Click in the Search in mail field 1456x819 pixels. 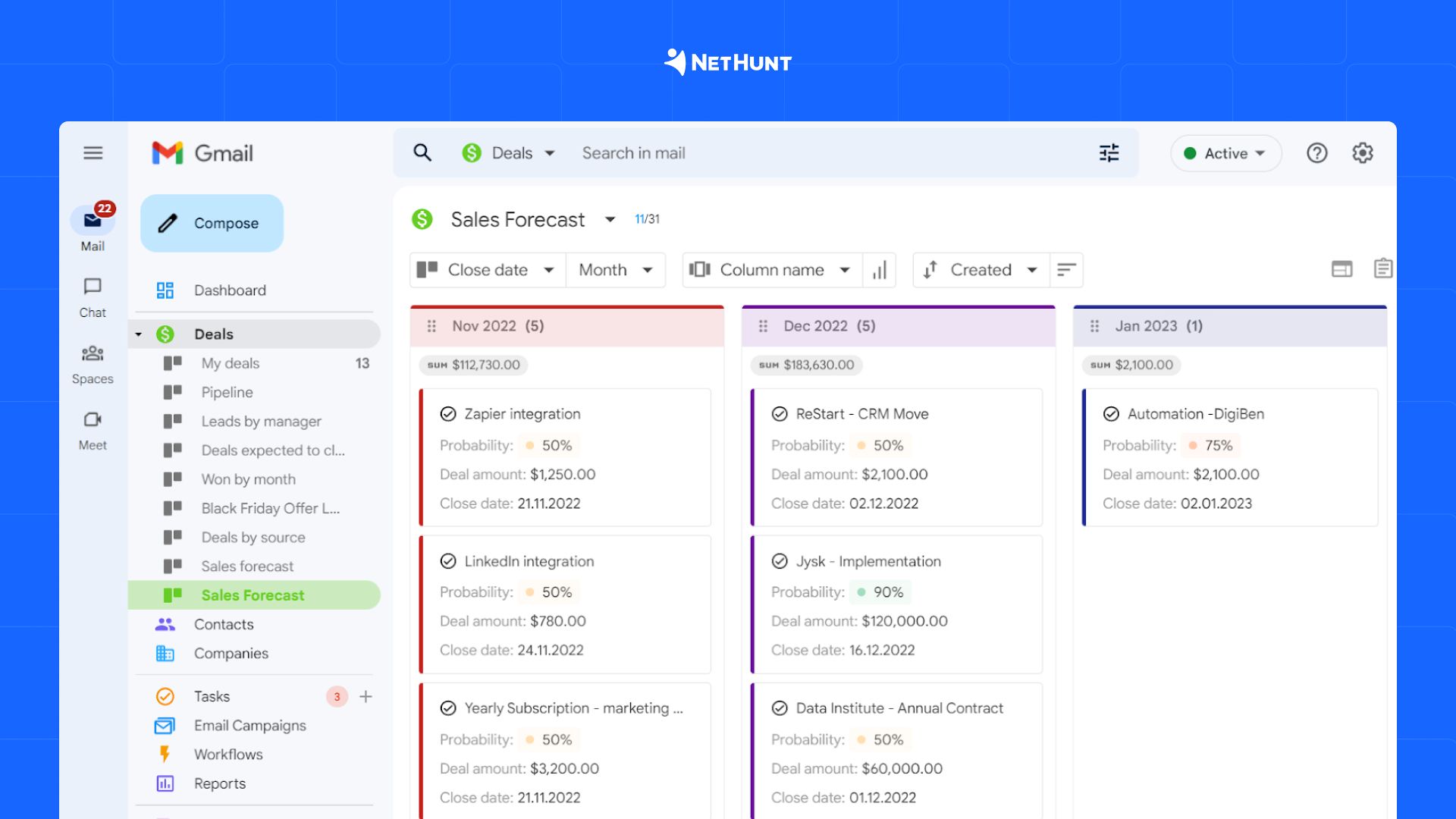click(682, 152)
